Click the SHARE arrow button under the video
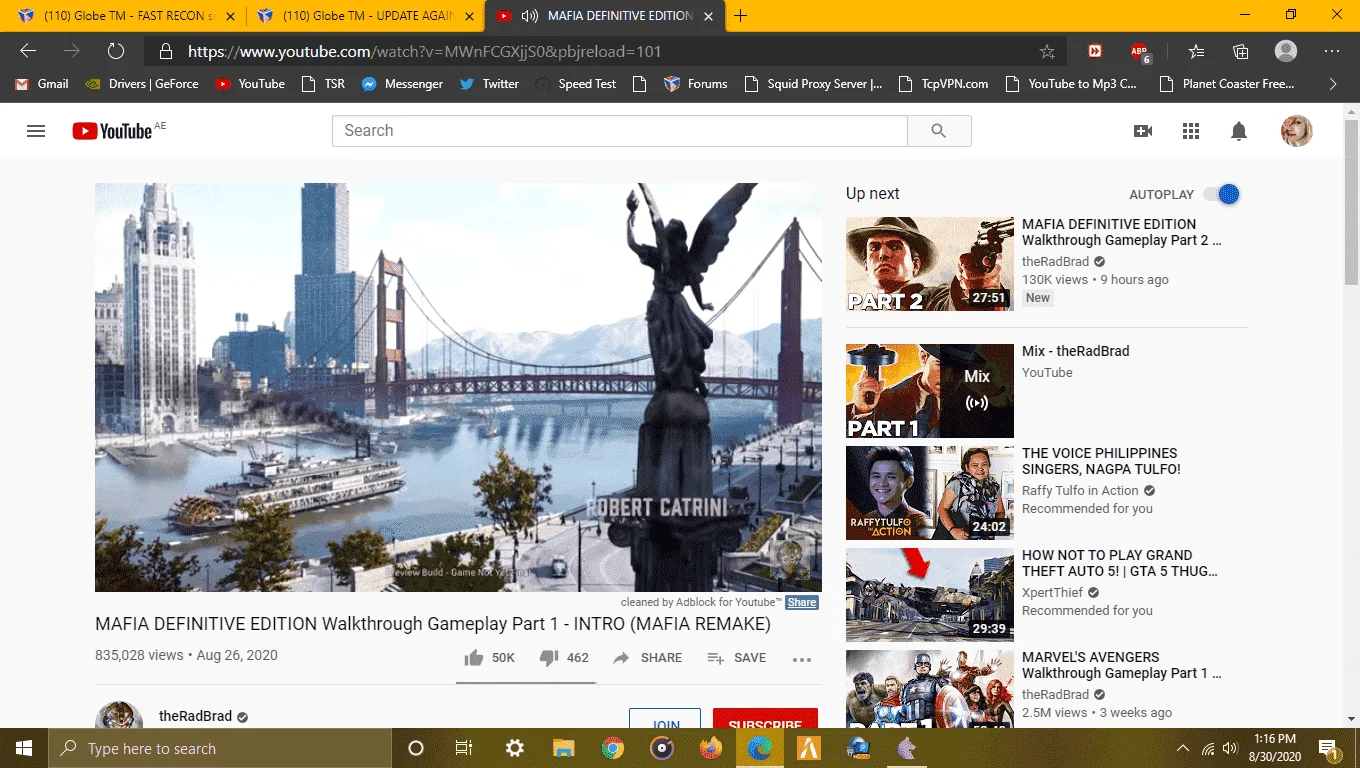The image size is (1360, 768). pyautogui.click(x=647, y=658)
